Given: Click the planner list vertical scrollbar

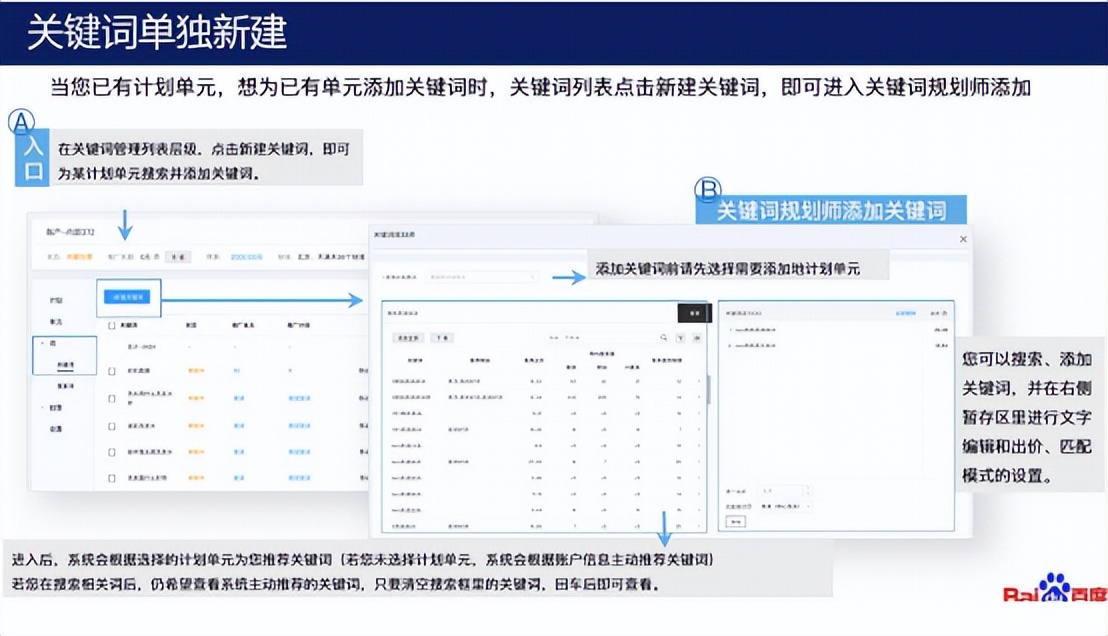Looking at the screenshot, I should click(708, 389).
